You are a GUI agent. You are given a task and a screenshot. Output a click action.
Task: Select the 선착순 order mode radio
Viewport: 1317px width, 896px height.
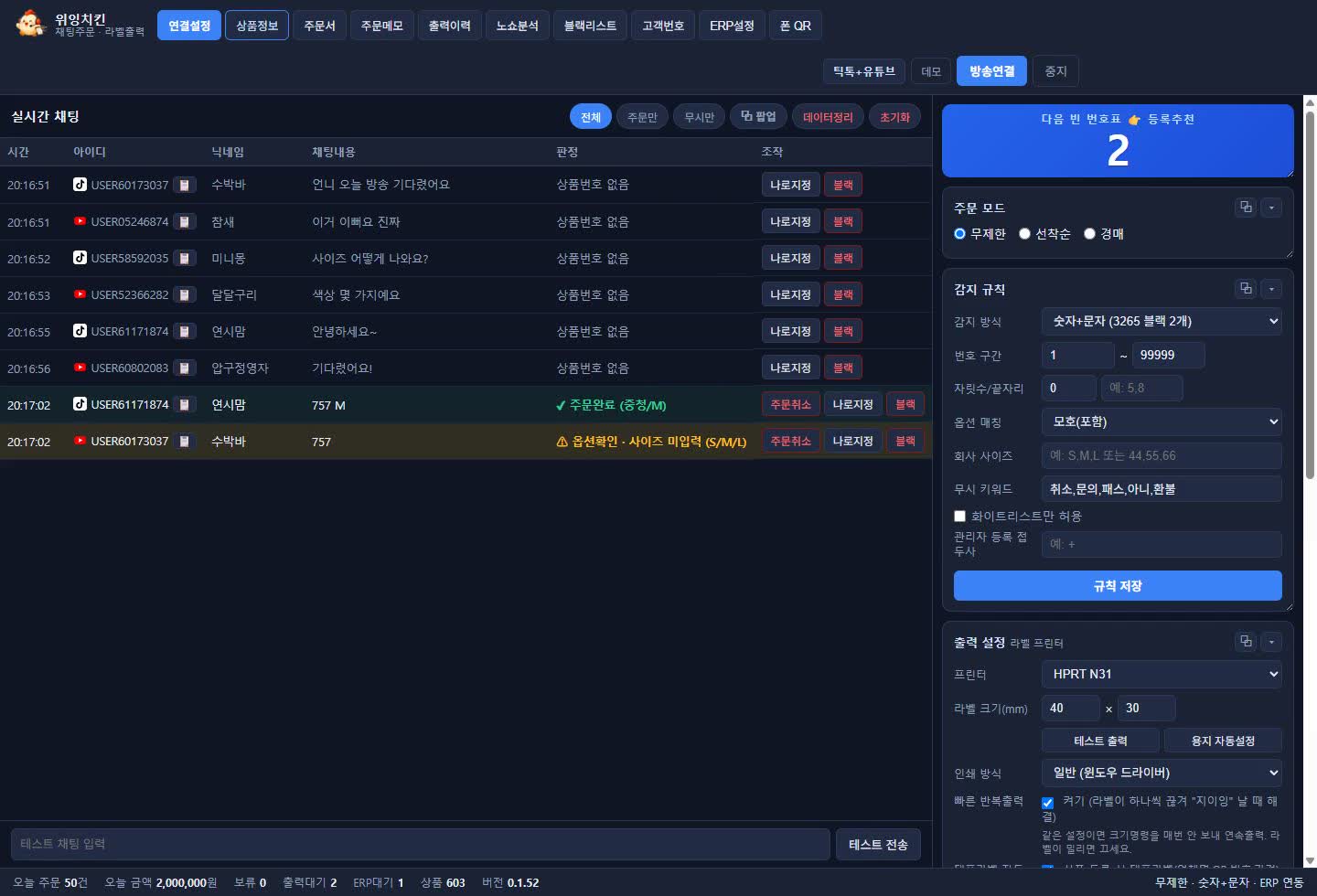tap(1024, 234)
